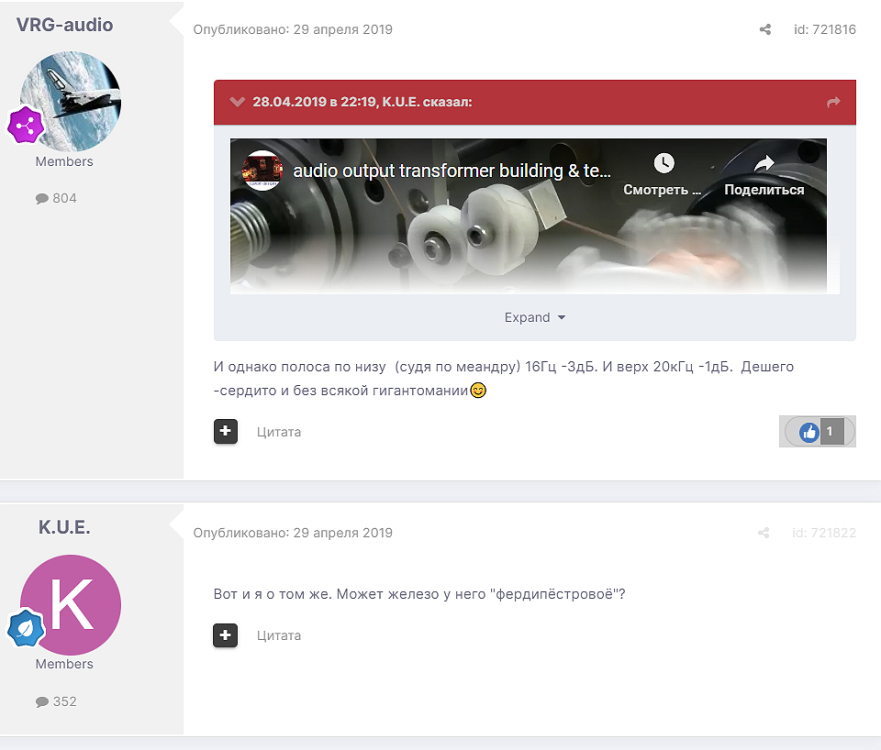The height and width of the screenshot is (750, 881).
Task: Click the blue rank badge on K.U.E.'s avatar
Action: point(24,628)
